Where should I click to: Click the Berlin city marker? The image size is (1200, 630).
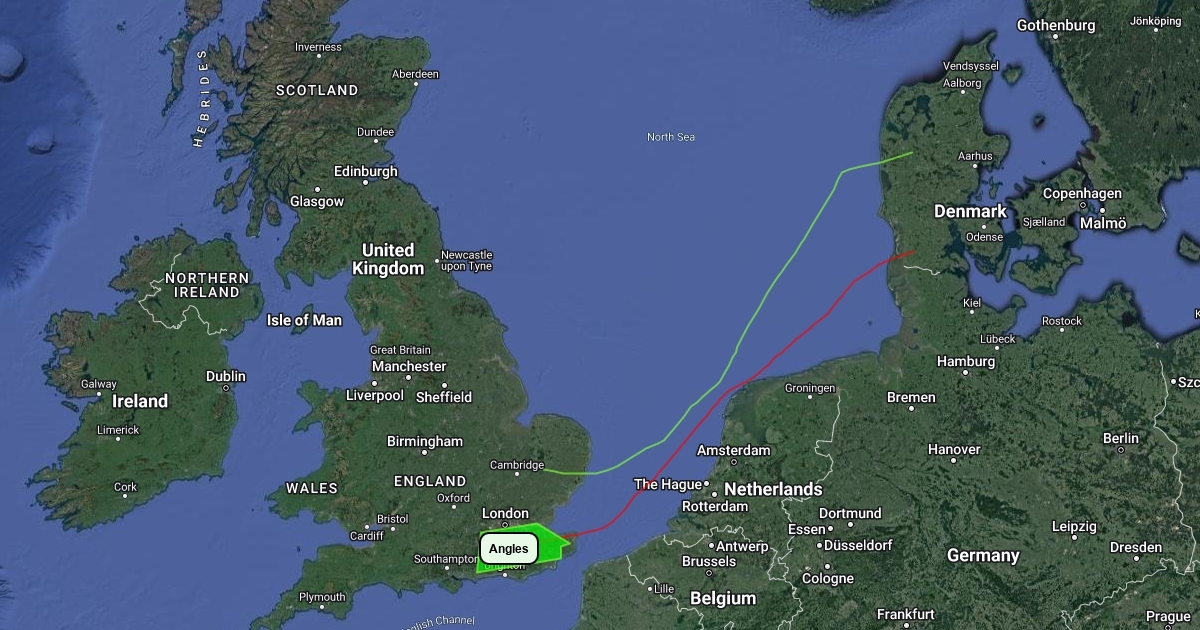tap(1120, 450)
